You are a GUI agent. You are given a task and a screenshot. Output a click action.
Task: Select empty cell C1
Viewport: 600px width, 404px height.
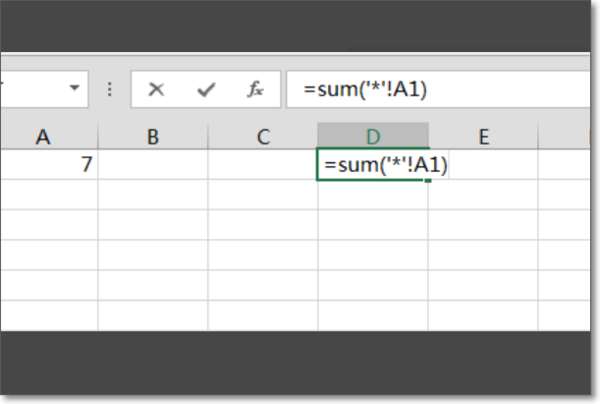click(263, 165)
